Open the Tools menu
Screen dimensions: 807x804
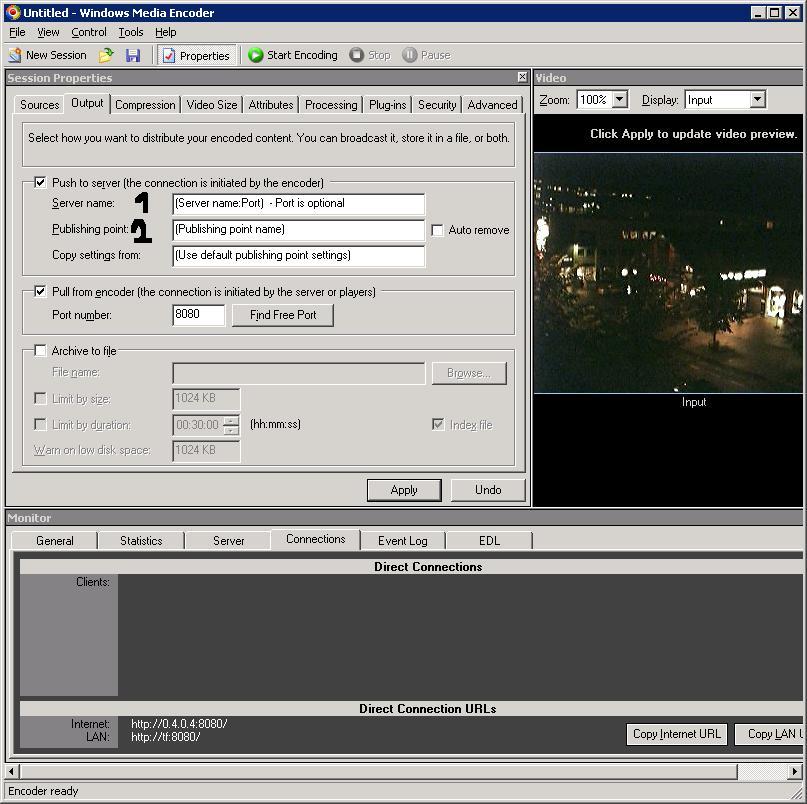131,32
